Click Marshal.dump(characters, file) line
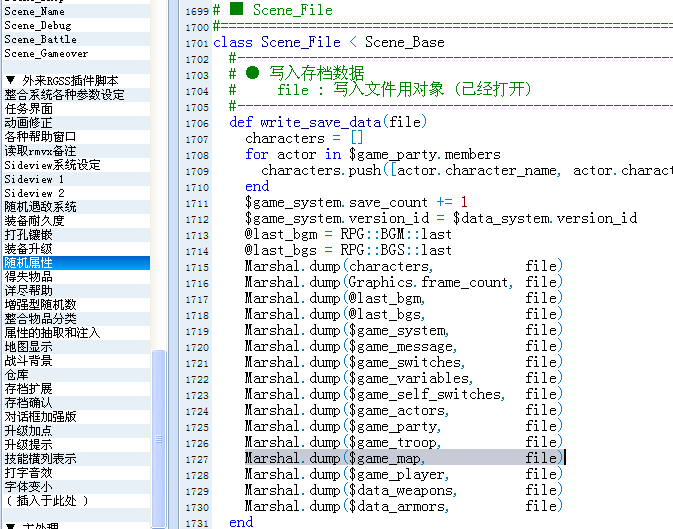This screenshot has height=529, width=673. pyautogui.click(x=403, y=267)
